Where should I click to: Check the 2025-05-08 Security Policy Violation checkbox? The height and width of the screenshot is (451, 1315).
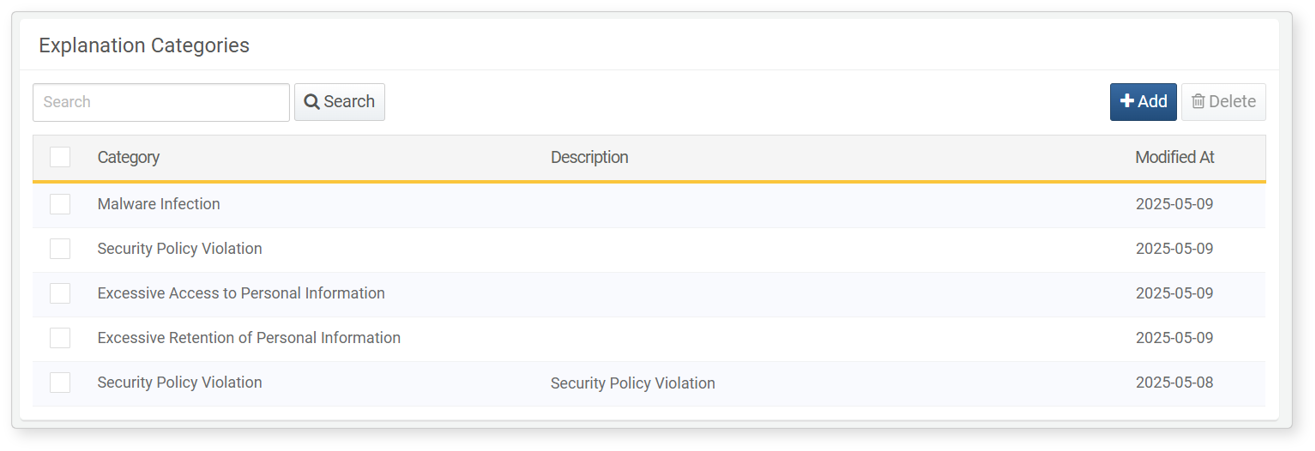[60, 382]
